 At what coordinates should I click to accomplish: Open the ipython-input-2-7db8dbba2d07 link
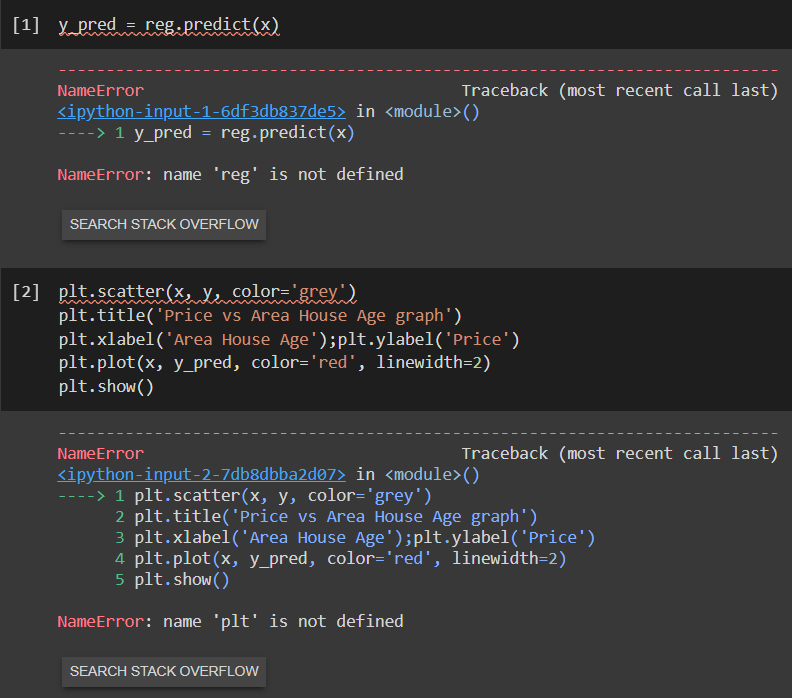202,475
